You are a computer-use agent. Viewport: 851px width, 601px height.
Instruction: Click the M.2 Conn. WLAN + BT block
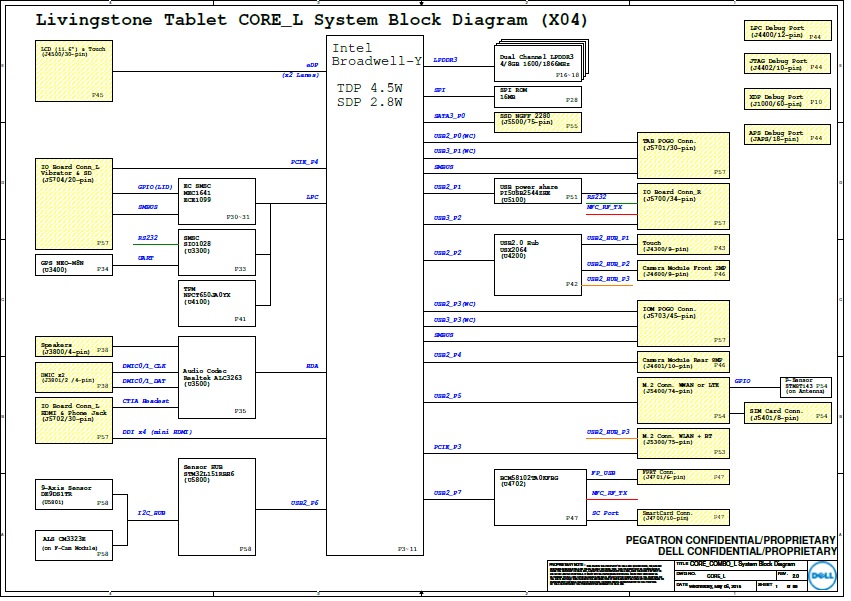(x=683, y=444)
